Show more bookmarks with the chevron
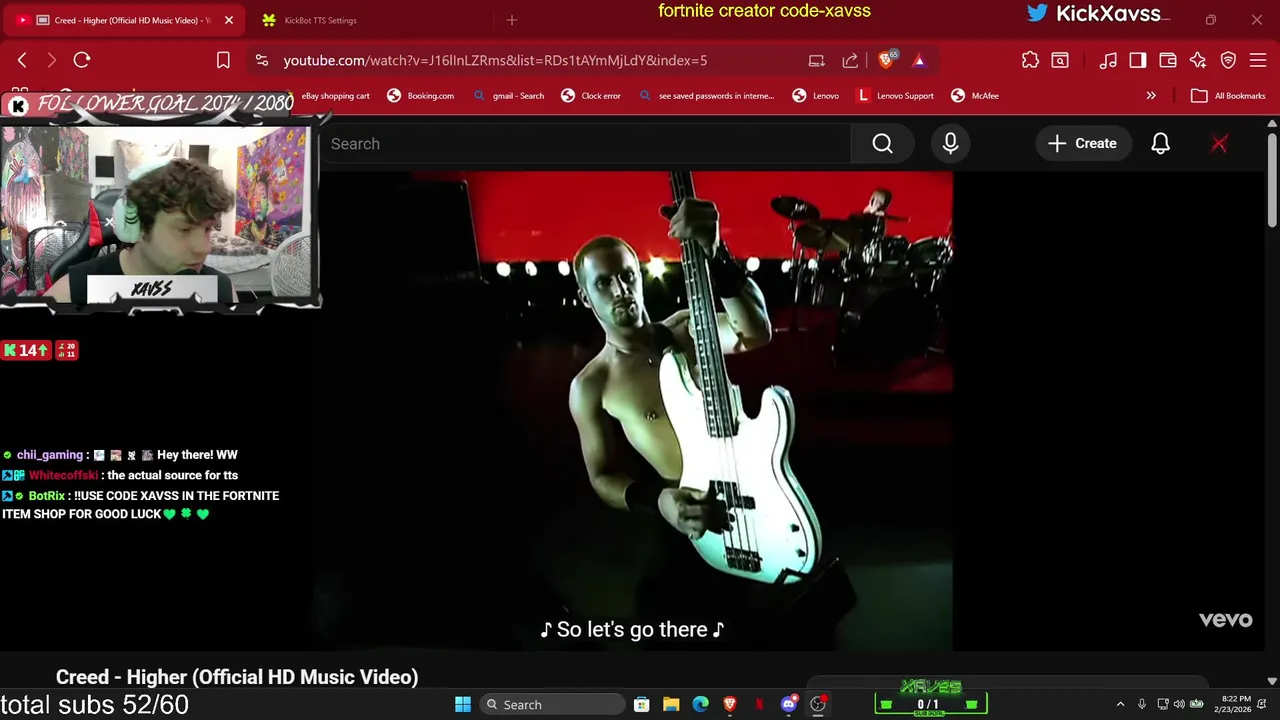Viewport: 1280px width, 720px height. 1151,96
